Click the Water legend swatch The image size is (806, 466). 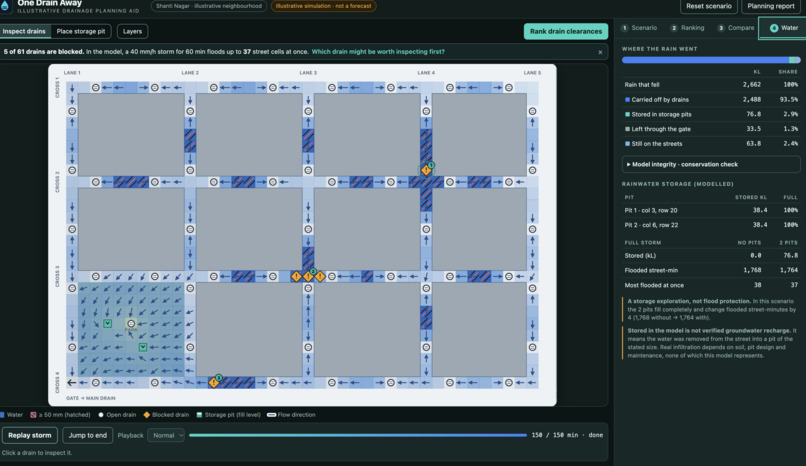coord(3,415)
